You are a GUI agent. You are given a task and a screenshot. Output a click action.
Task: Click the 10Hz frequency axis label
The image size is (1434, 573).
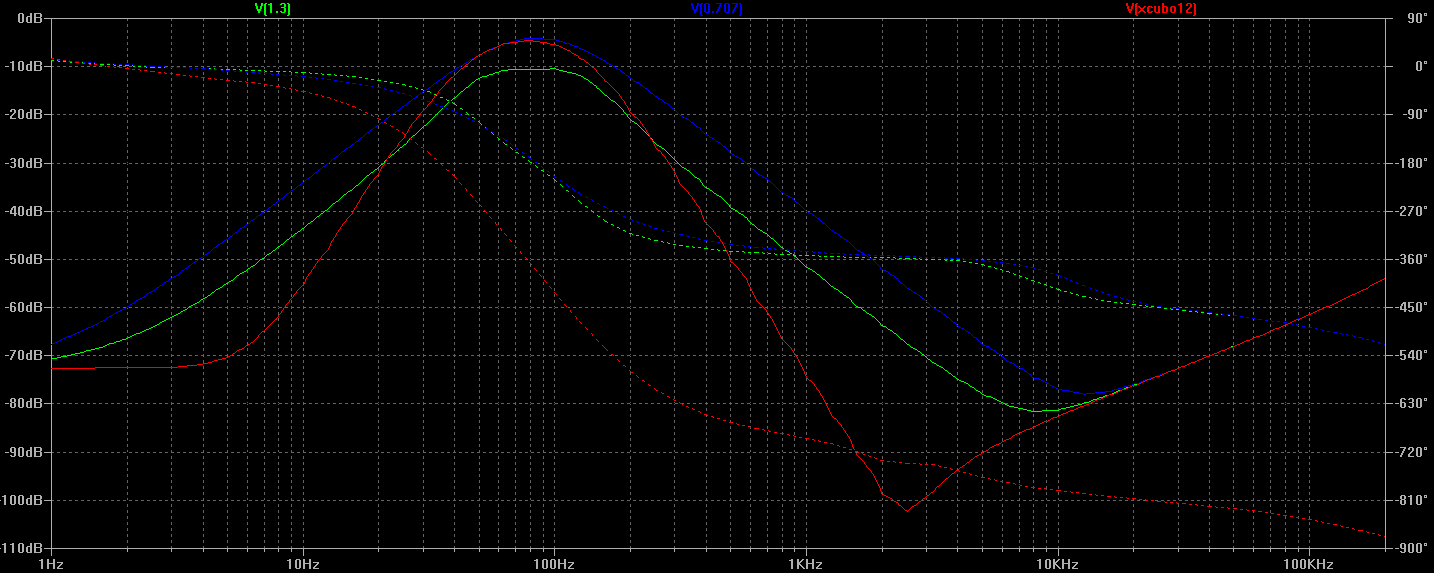click(x=301, y=565)
